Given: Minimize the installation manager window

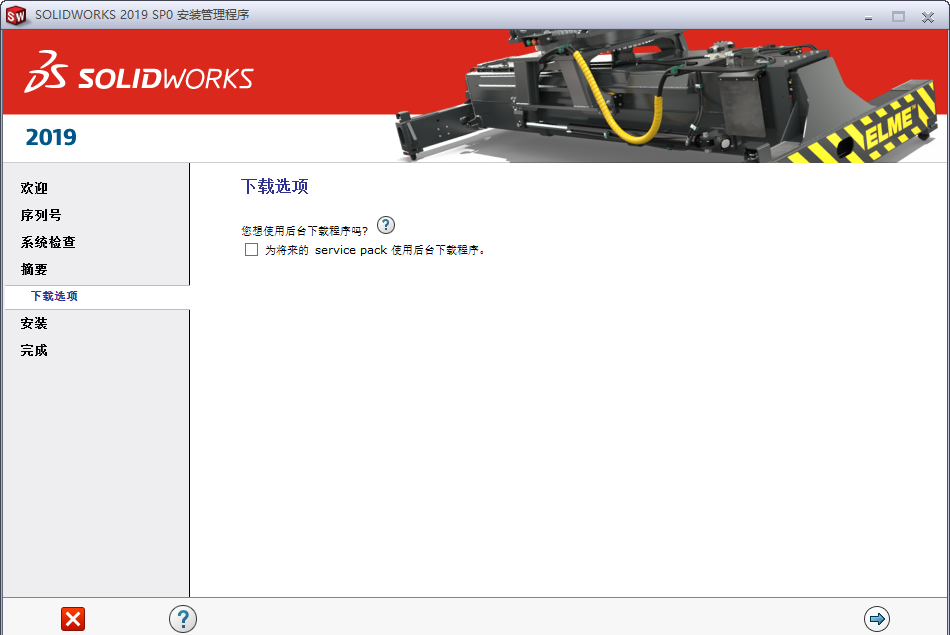Looking at the screenshot, I should pyautogui.click(x=868, y=17).
